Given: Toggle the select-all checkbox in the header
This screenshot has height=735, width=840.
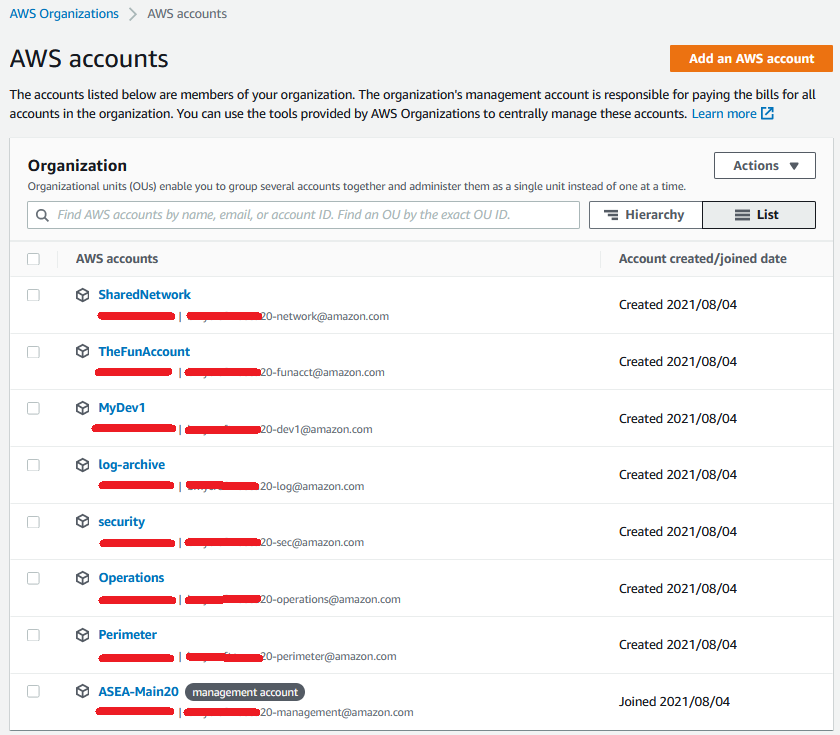Looking at the screenshot, I should point(33,258).
